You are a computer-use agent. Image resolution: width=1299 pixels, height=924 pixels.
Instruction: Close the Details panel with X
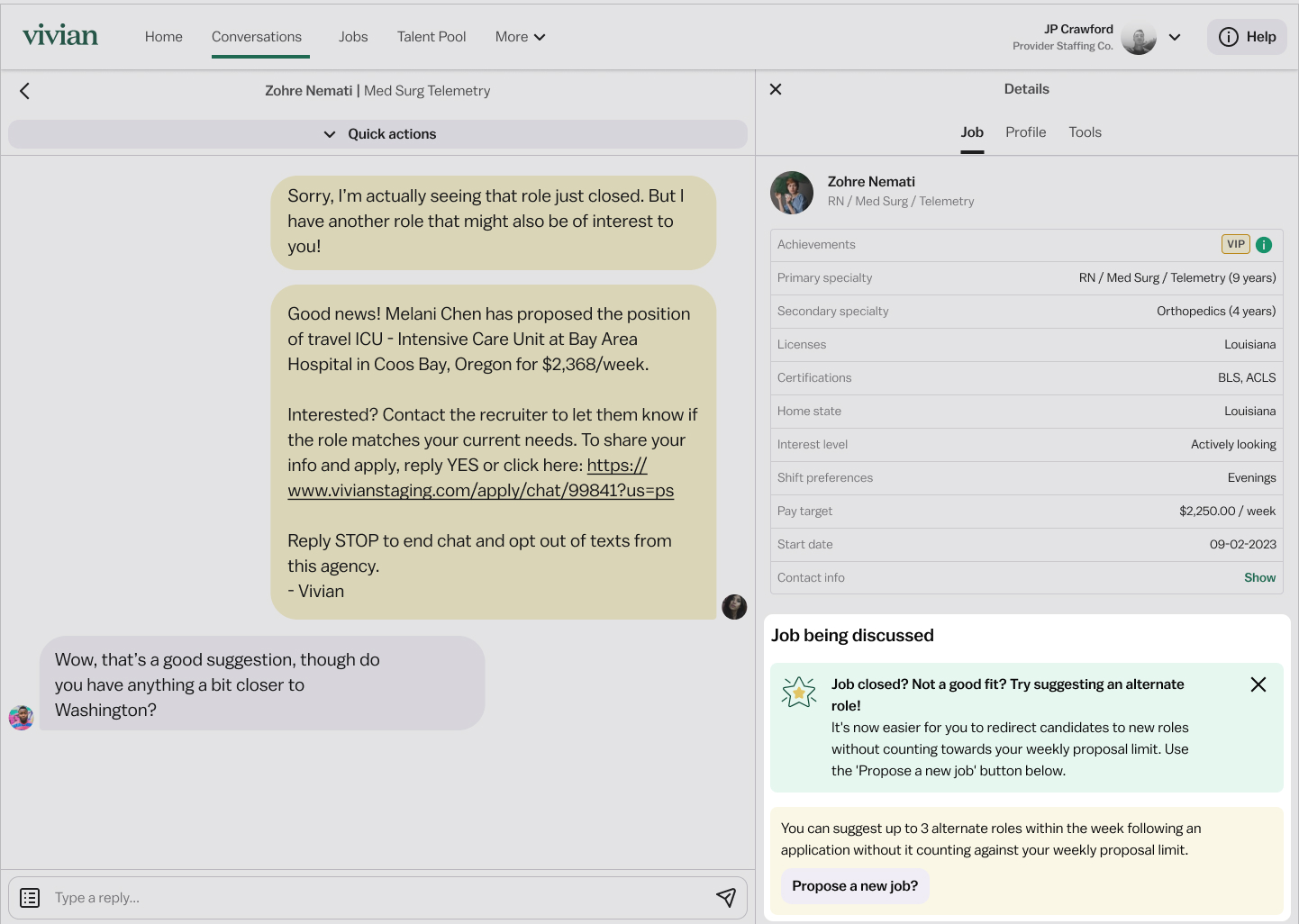click(776, 89)
